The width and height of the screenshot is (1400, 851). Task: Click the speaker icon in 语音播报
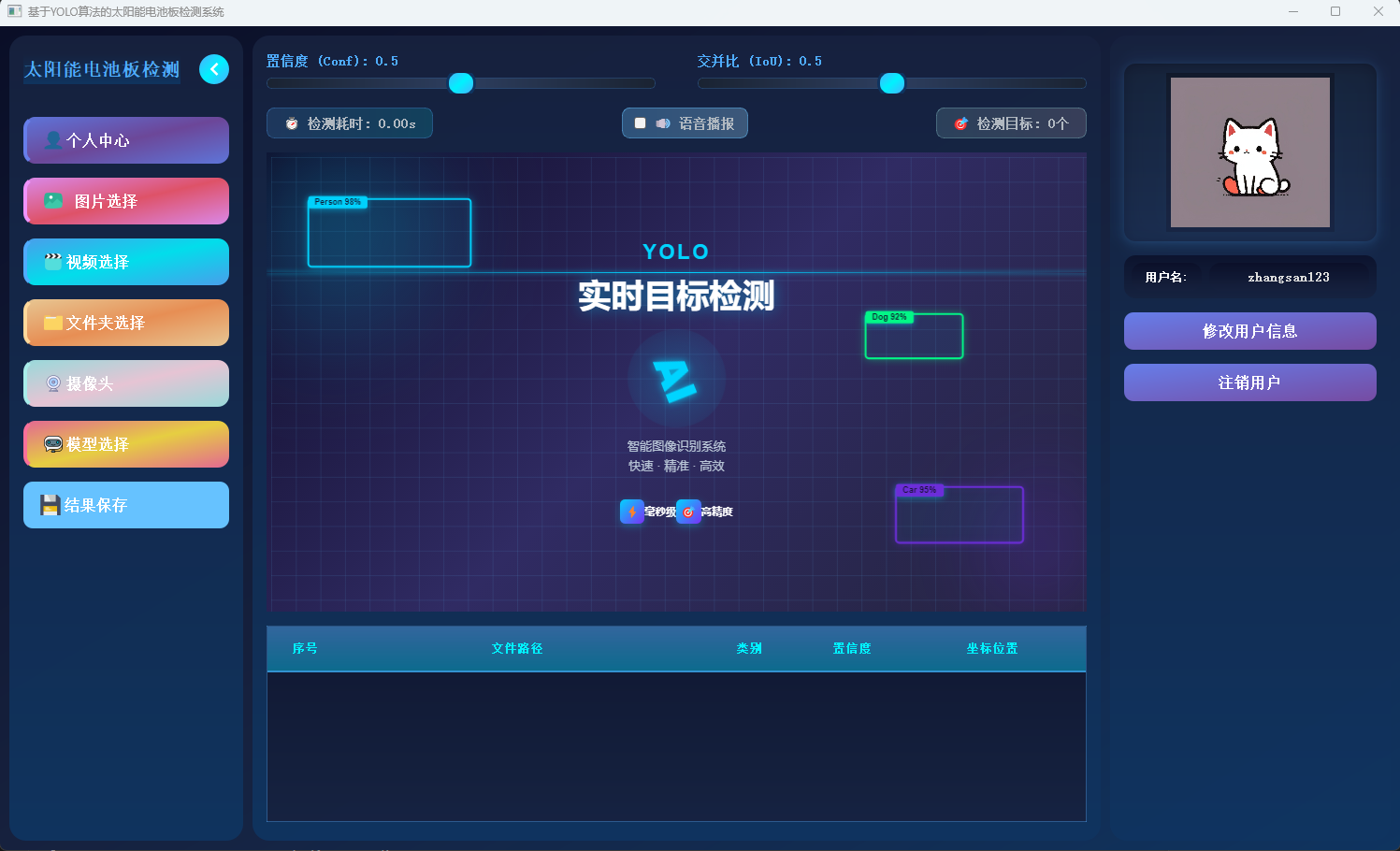[663, 123]
